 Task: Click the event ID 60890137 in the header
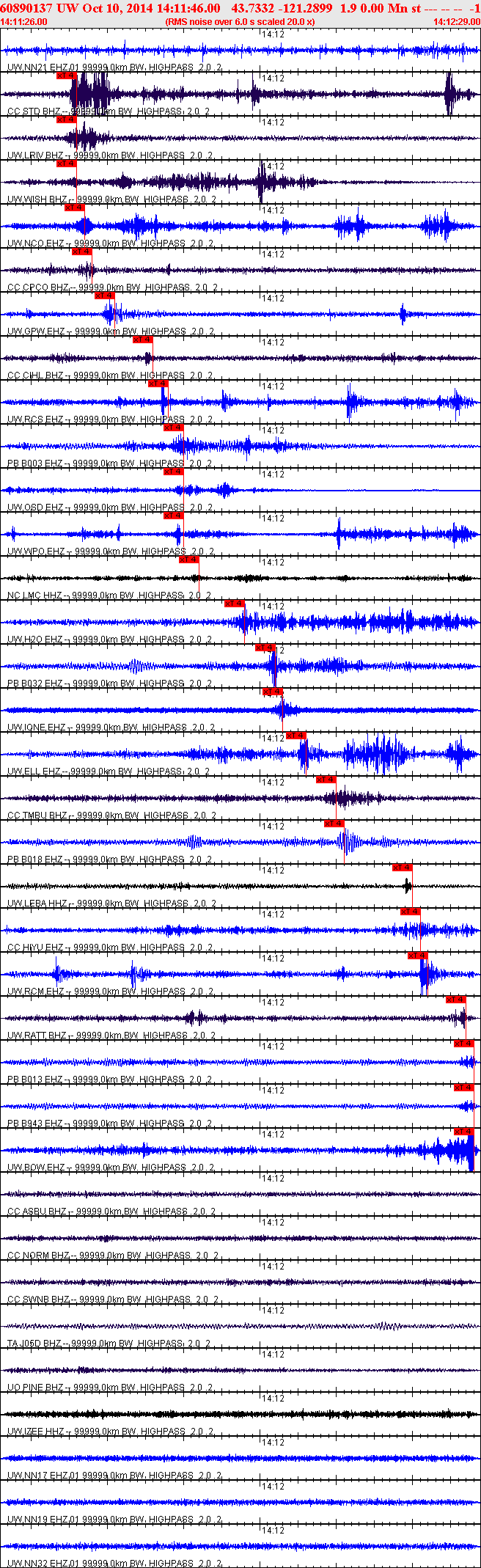click(x=26, y=8)
